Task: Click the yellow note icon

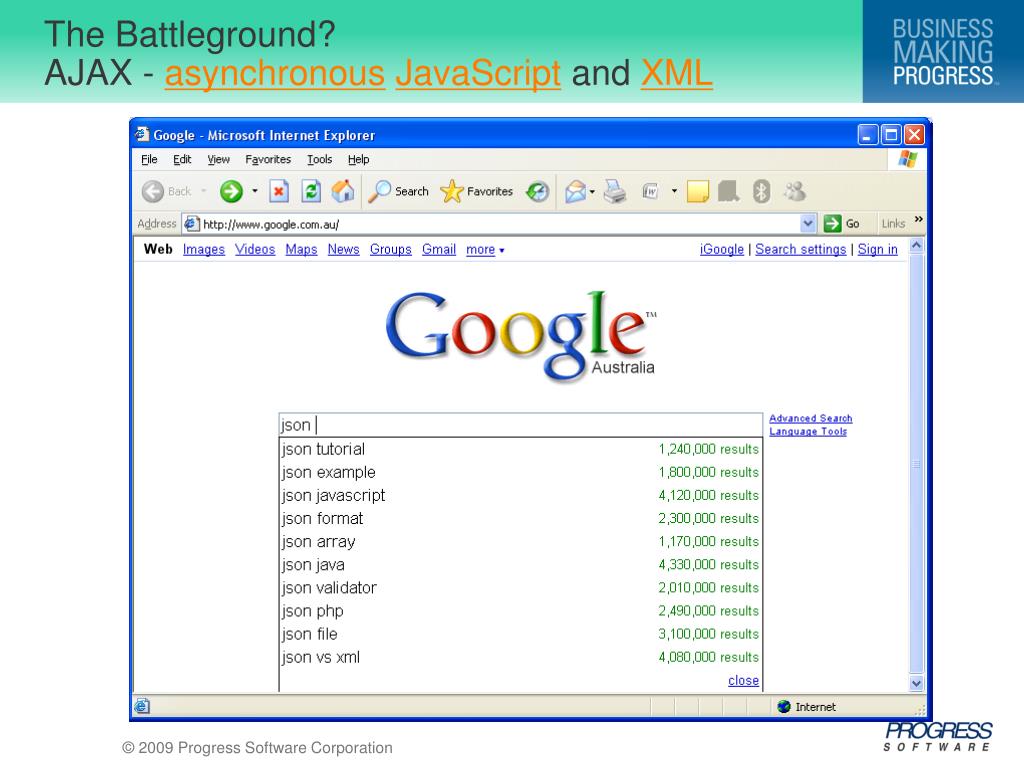Action: (697, 191)
